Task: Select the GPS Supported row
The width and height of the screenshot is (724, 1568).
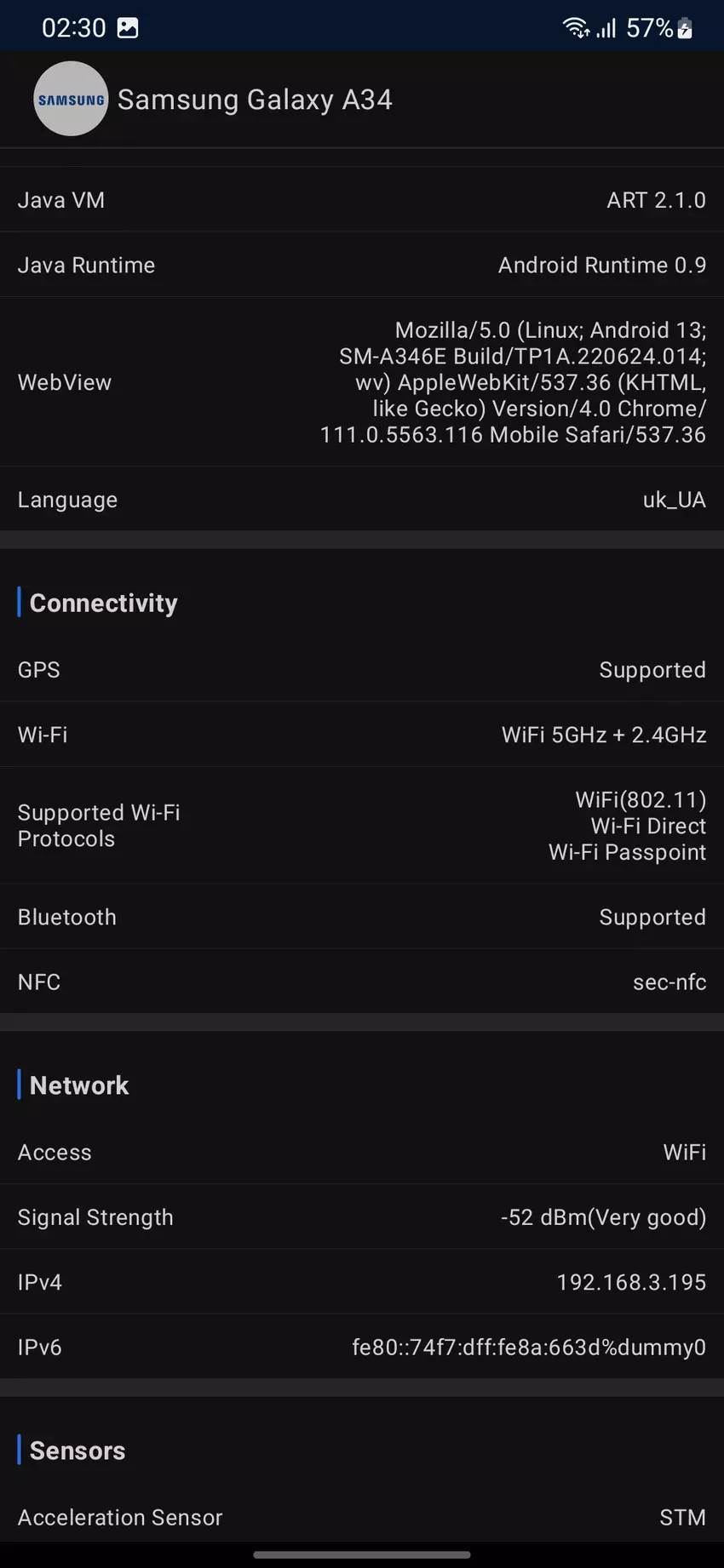Action: click(362, 670)
